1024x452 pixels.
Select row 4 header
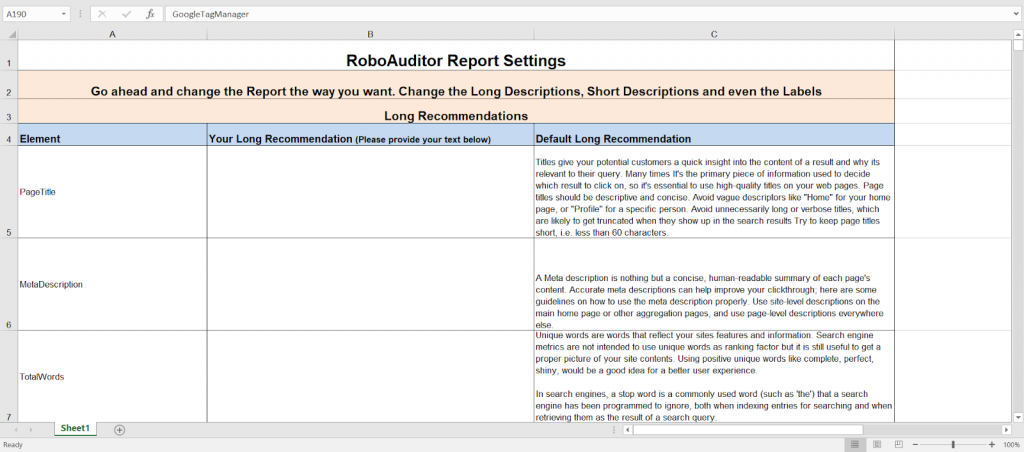pyautogui.click(x=8, y=135)
